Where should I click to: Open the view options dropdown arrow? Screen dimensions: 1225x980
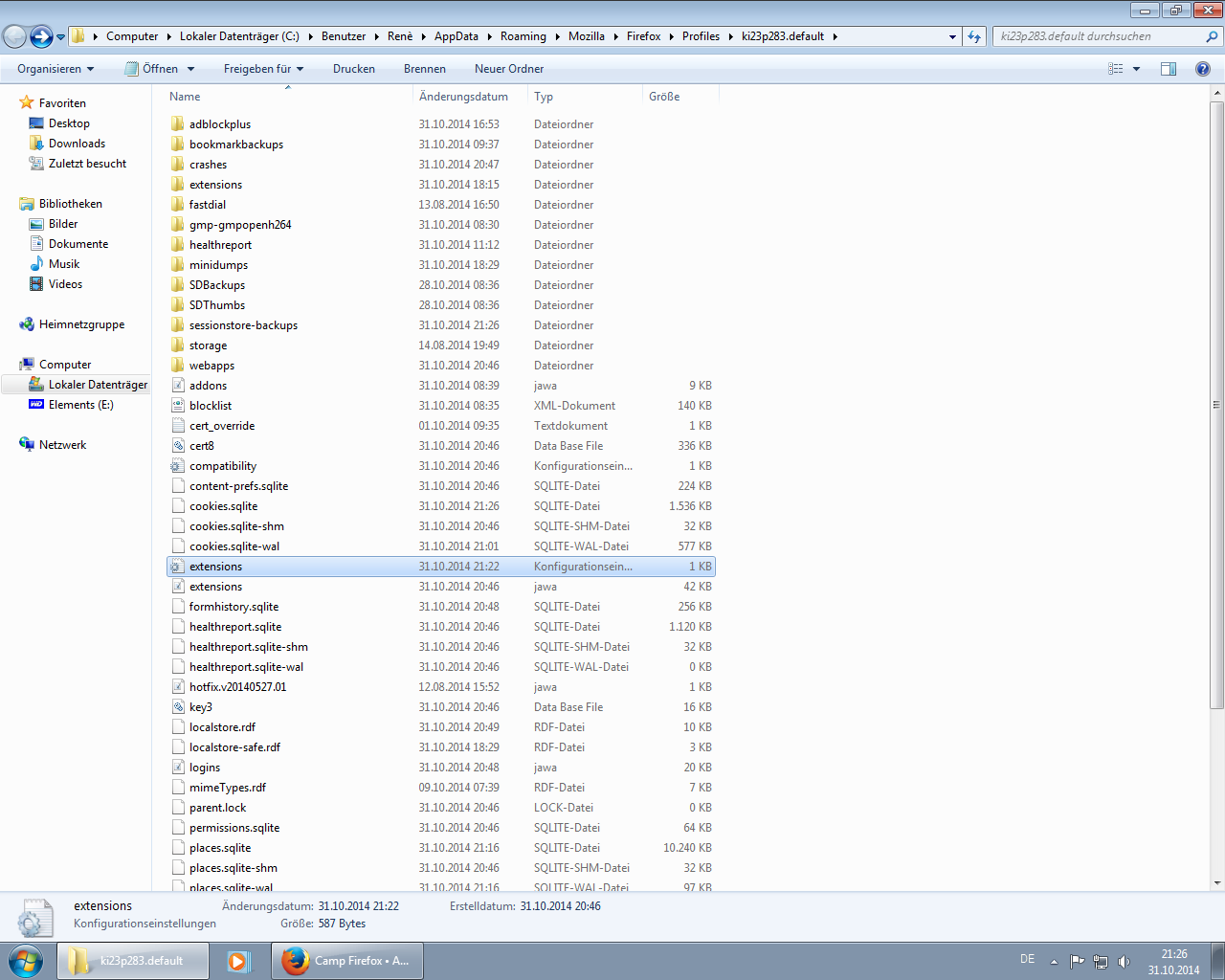pos(1137,69)
